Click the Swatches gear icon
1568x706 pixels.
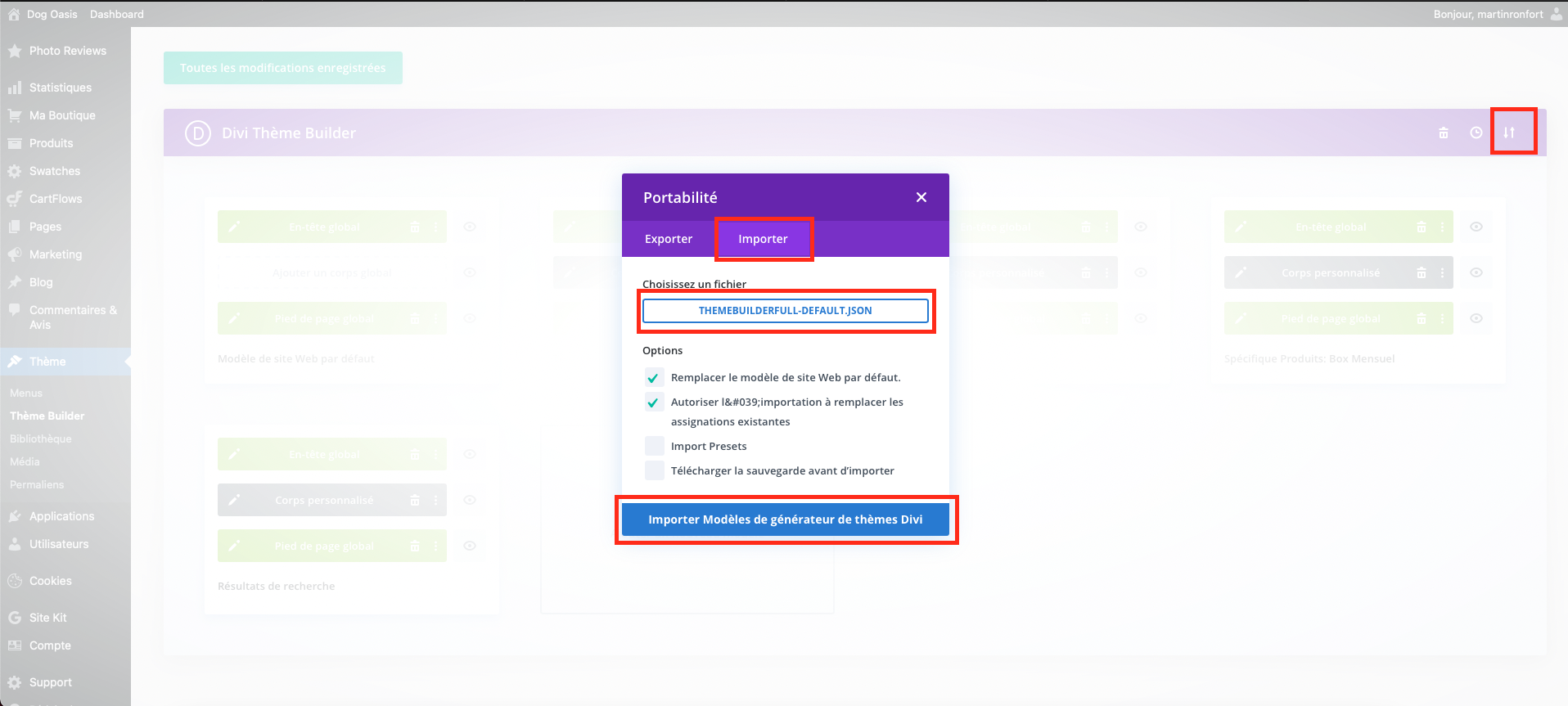coord(15,171)
